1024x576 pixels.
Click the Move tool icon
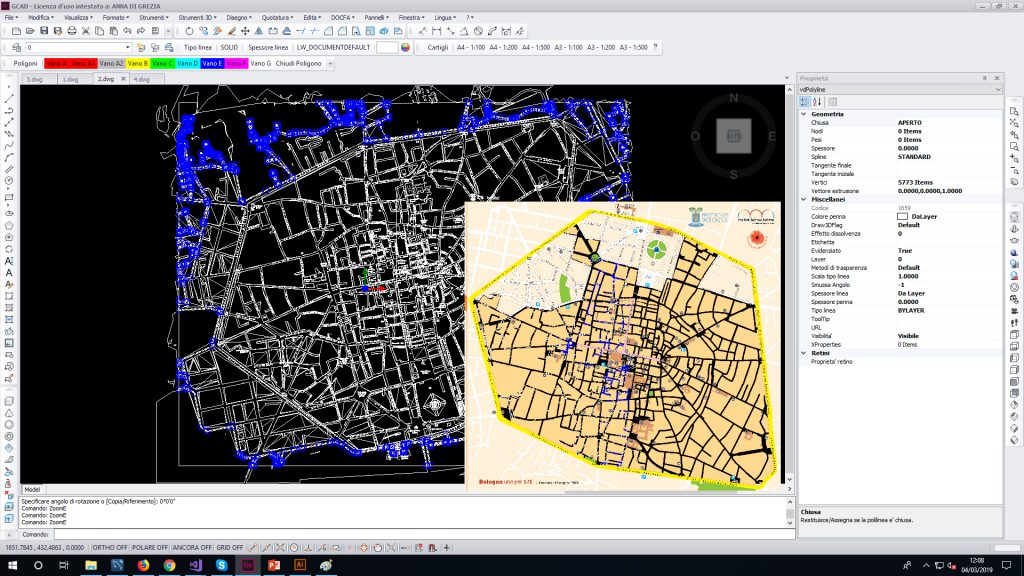(x=246, y=30)
